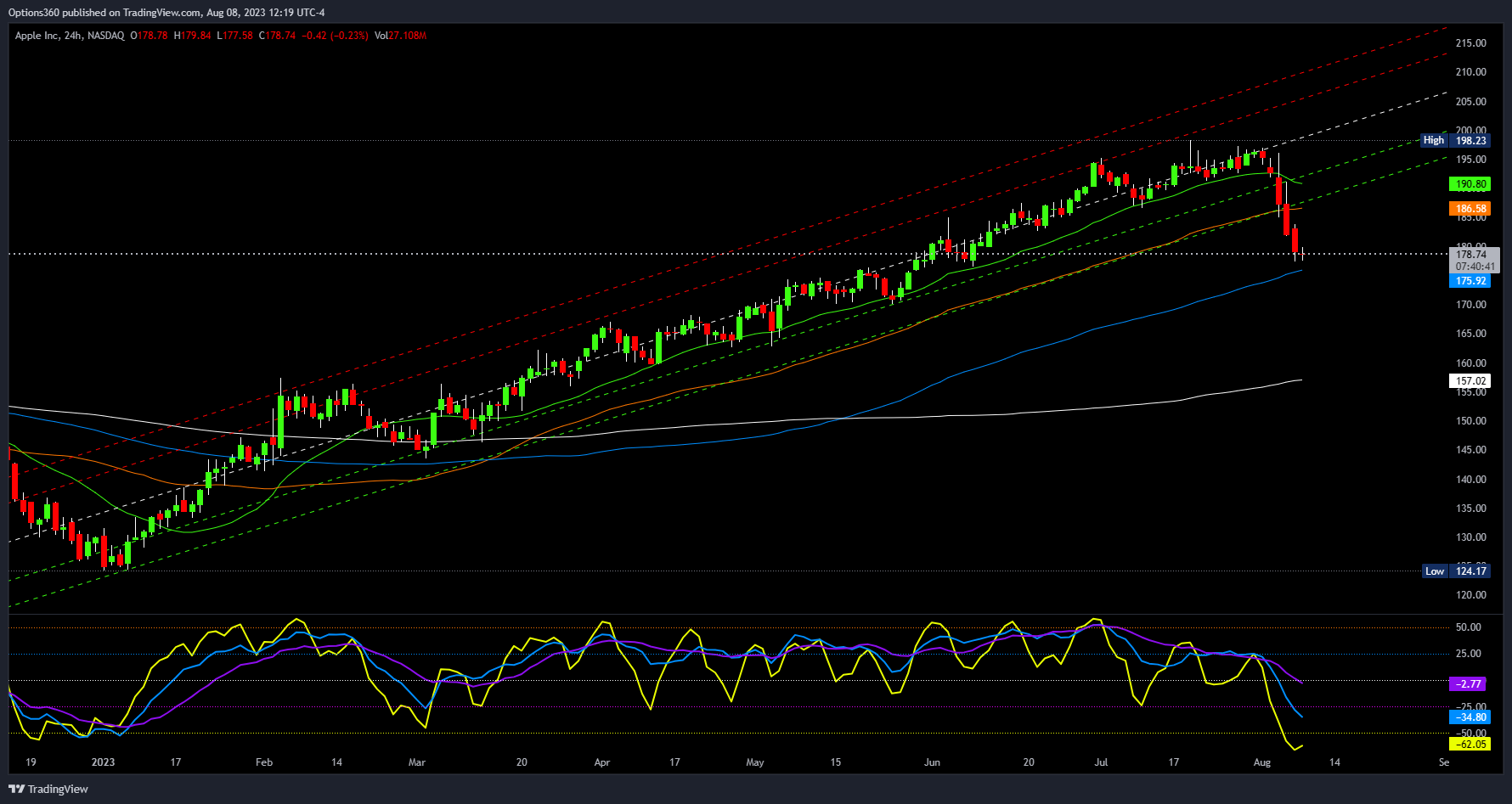Click the volume readout Vol27.108M

[x=401, y=36]
